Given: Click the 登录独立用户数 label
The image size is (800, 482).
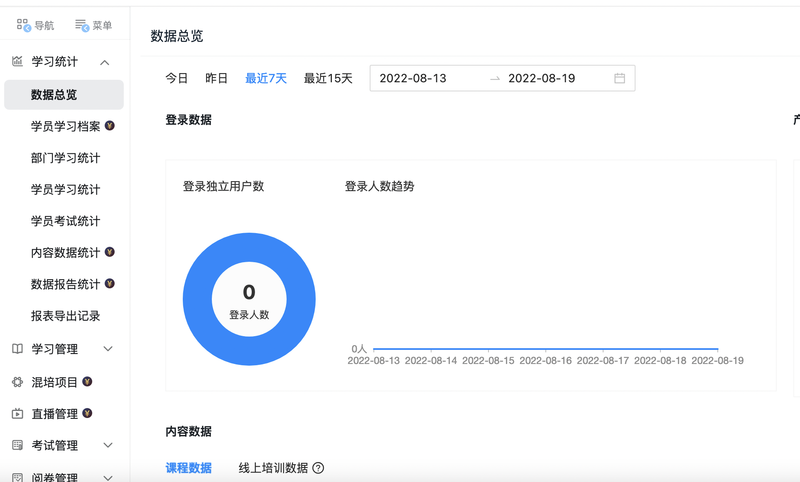Looking at the screenshot, I should pyautogui.click(x=223, y=187).
